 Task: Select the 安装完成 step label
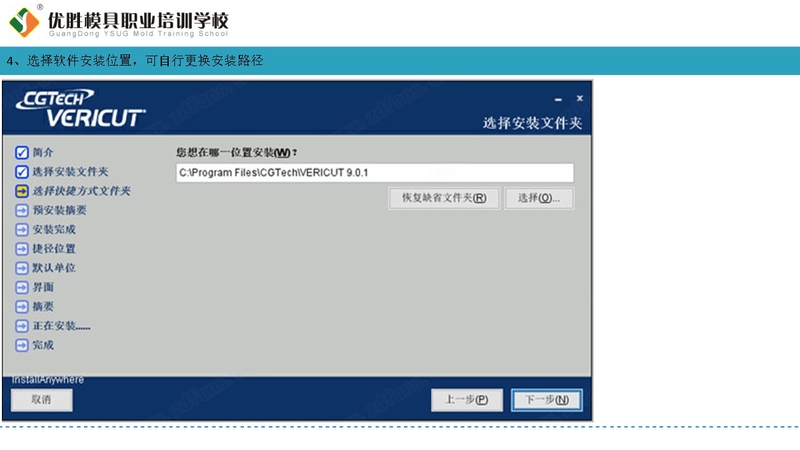coord(54,230)
